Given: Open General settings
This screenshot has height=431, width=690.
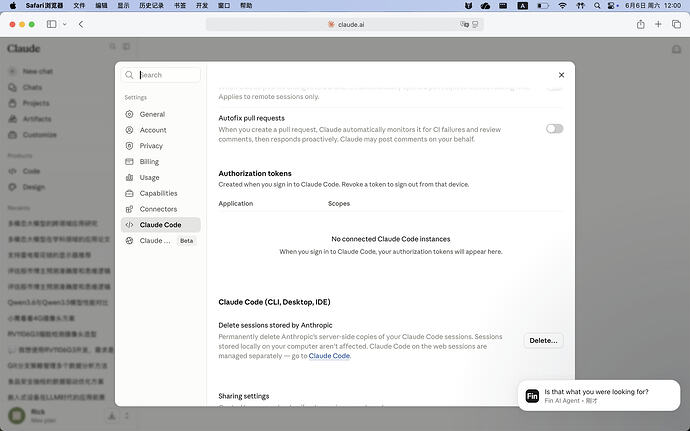Looking at the screenshot, I should 161,114.
